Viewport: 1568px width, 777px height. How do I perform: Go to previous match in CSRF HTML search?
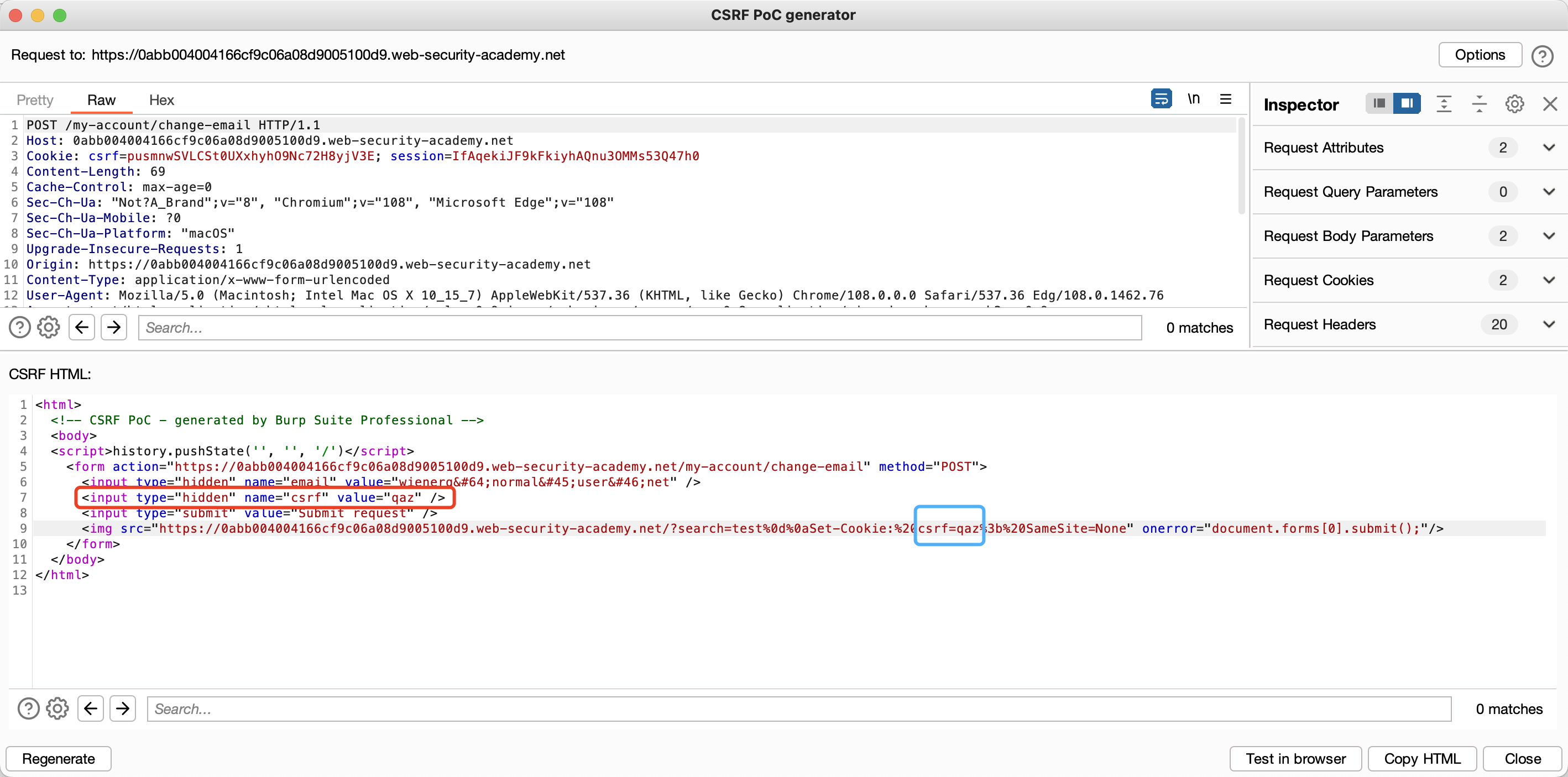click(x=91, y=709)
